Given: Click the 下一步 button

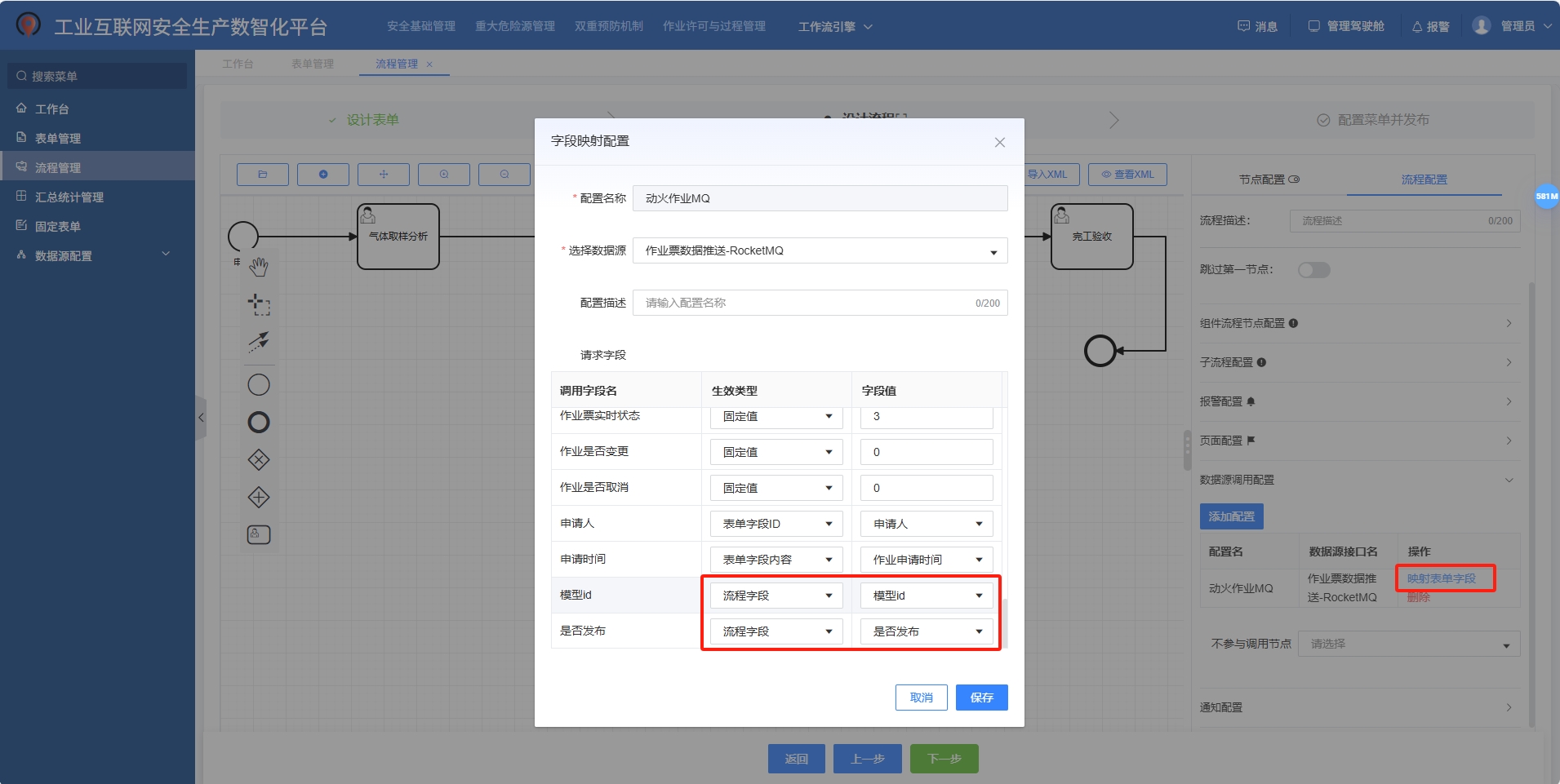Looking at the screenshot, I should point(944,759).
